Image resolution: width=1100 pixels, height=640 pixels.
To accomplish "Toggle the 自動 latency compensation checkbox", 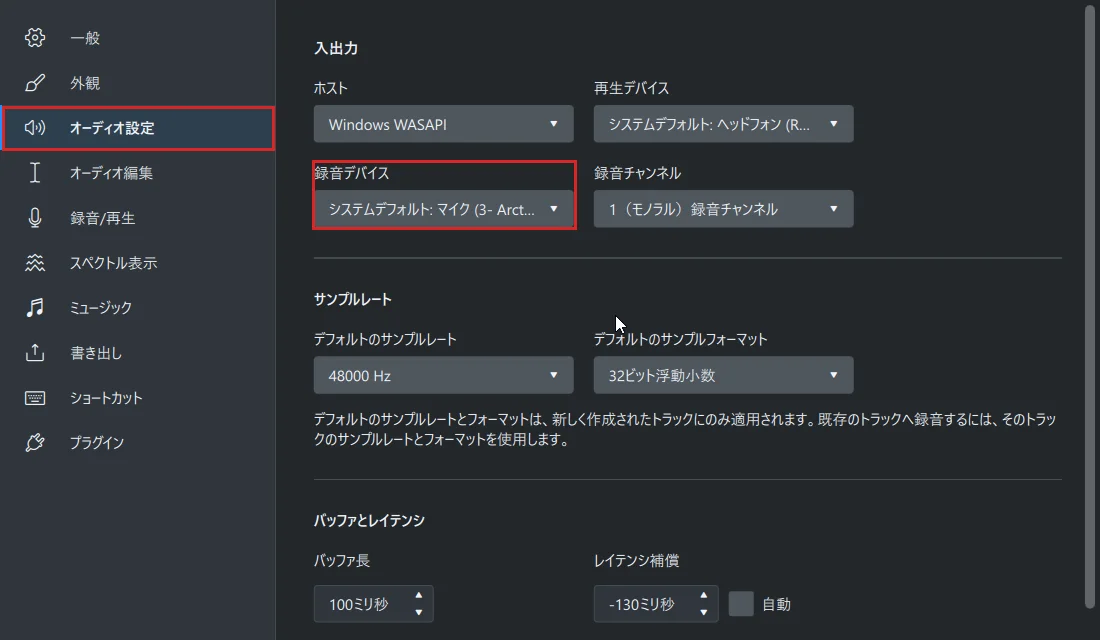I will [x=741, y=604].
